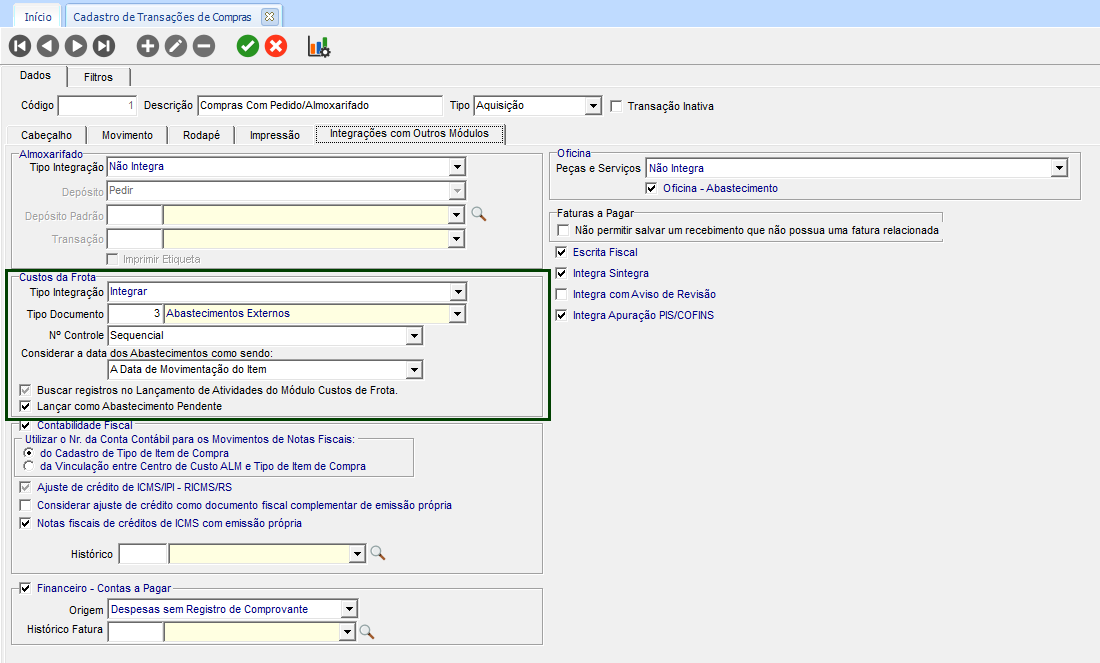Edit the record with pencil icon
This screenshot has width=1100, height=663.
[x=175, y=46]
